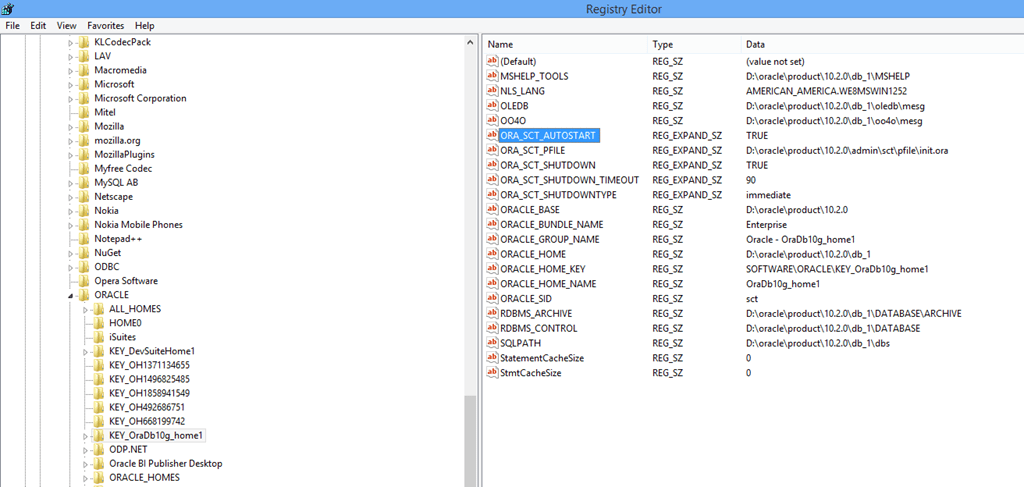This screenshot has height=487, width=1024.
Task: Select the KEY_OH1496825485 key
Action: (x=150, y=379)
